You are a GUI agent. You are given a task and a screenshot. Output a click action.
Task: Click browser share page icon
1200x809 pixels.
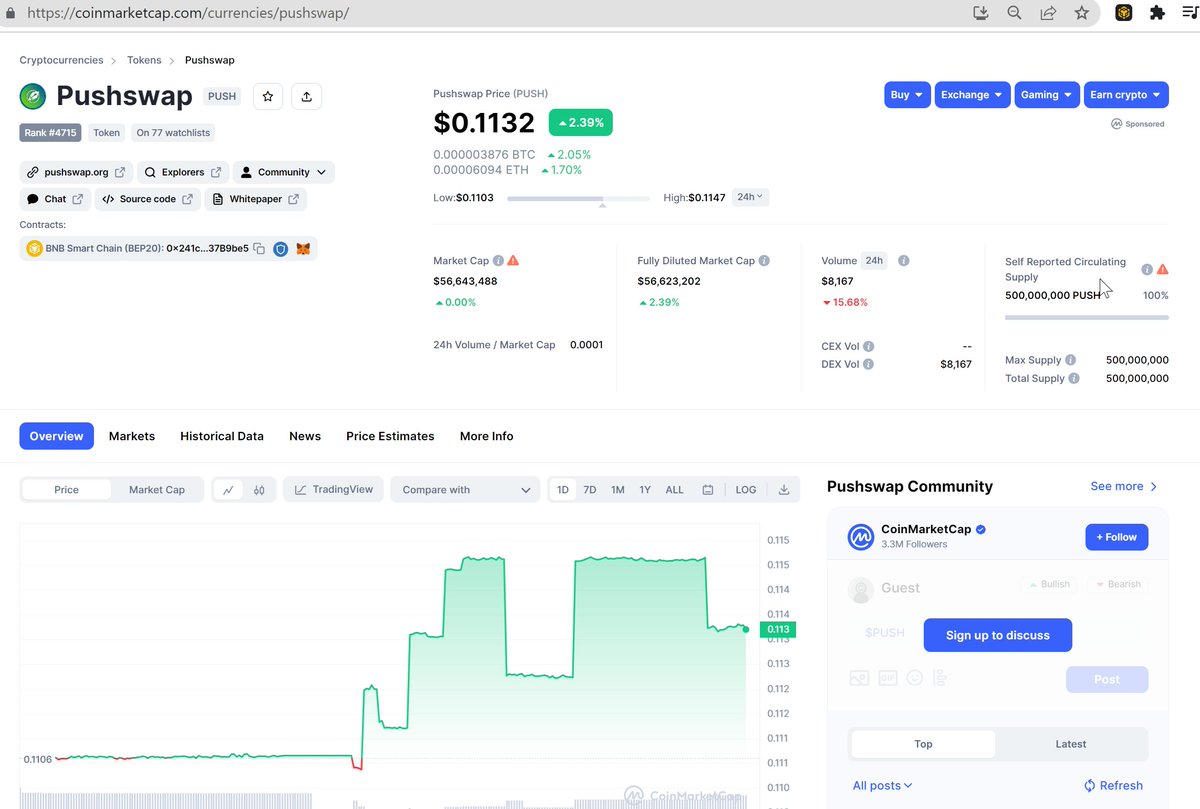[x=1048, y=13]
